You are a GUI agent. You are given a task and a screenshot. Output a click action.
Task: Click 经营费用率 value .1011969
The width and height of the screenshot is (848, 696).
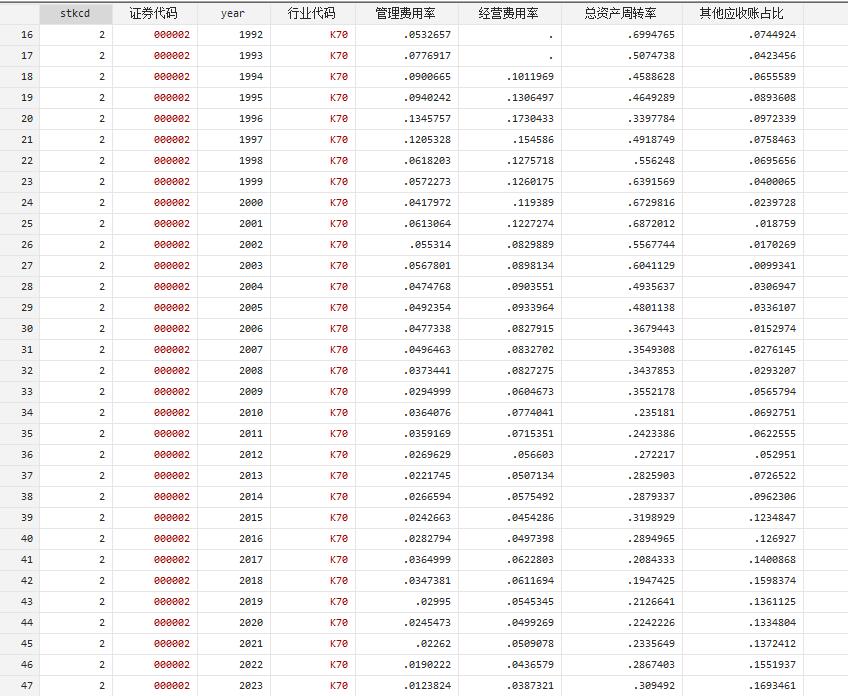click(530, 76)
